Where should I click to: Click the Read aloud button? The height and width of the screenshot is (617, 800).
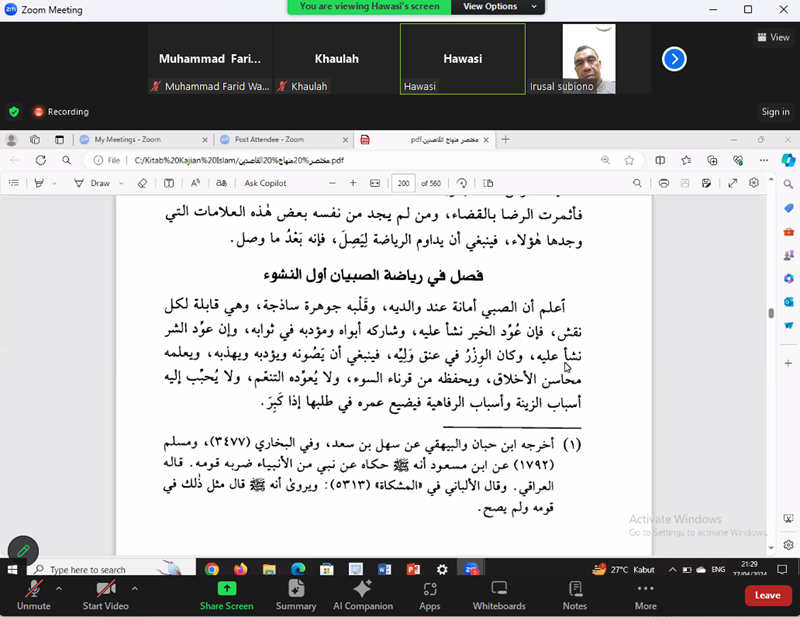[x=195, y=183]
